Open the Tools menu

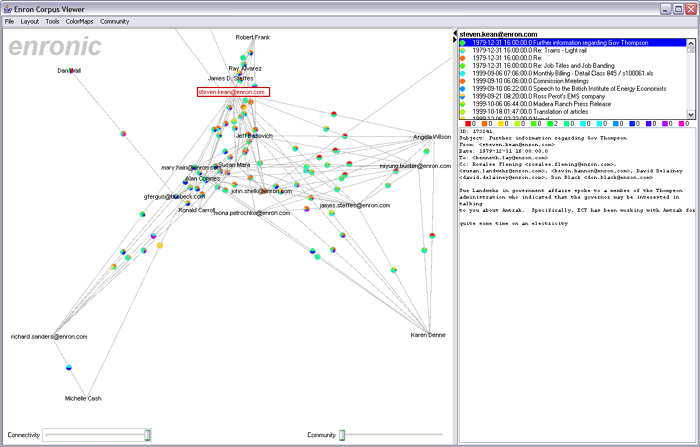click(x=52, y=21)
